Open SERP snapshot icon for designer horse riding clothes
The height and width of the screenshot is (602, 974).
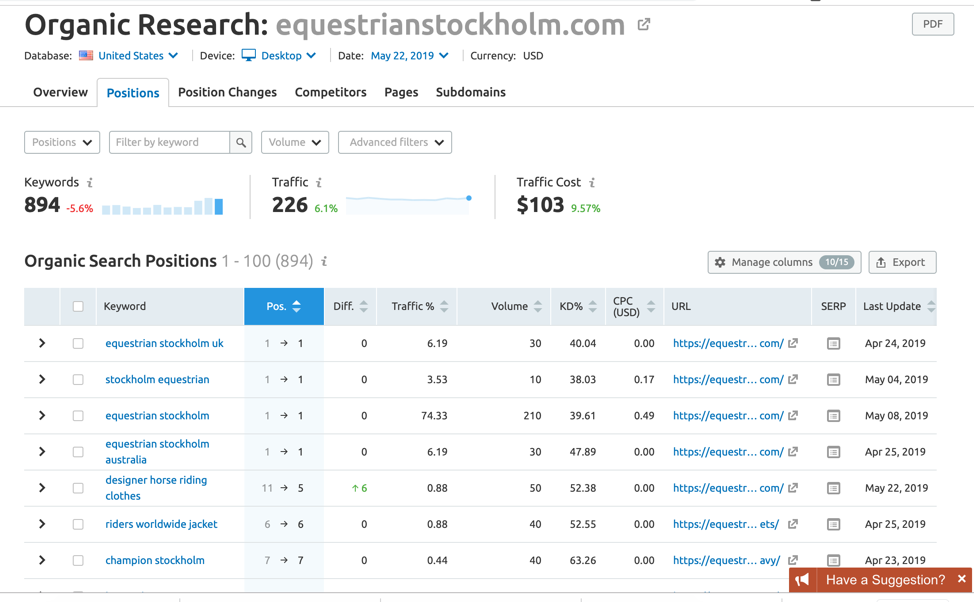833,488
